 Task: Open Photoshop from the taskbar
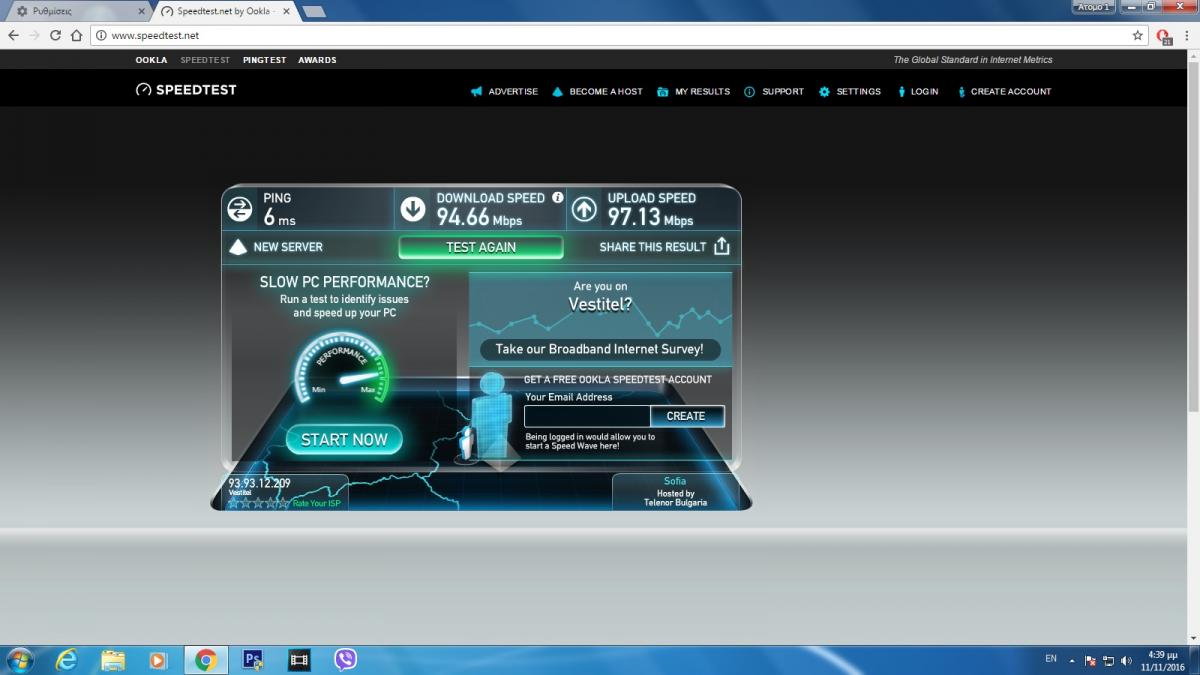(253, 660)
